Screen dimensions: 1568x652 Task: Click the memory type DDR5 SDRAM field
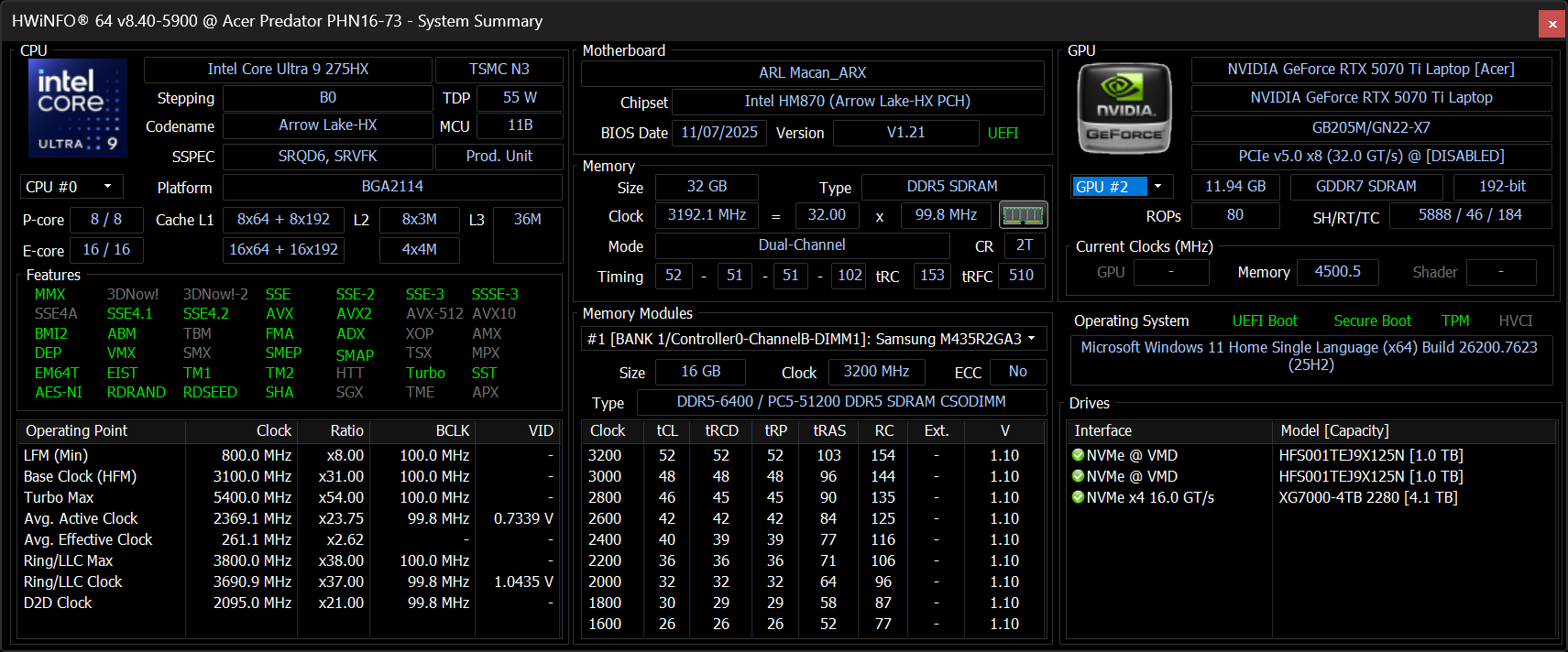click(952, 187)
